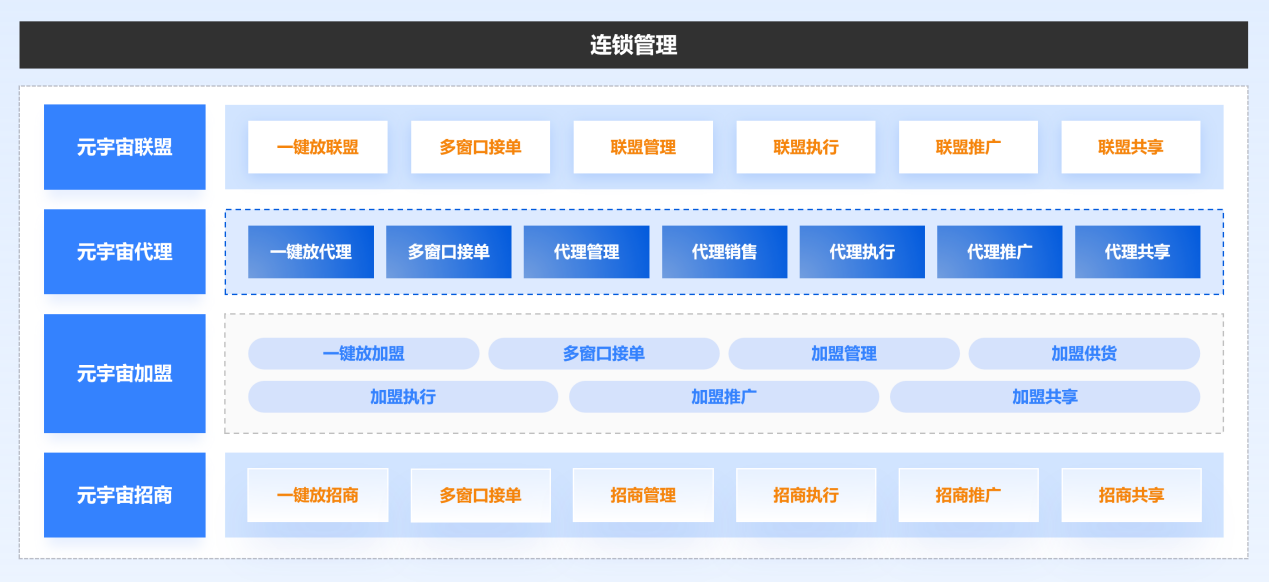The width and height of the screenshot is (1269, 582).
Task: Click 多窗口接单 in the 元宇宙代理 row
Action: (448, 252)
